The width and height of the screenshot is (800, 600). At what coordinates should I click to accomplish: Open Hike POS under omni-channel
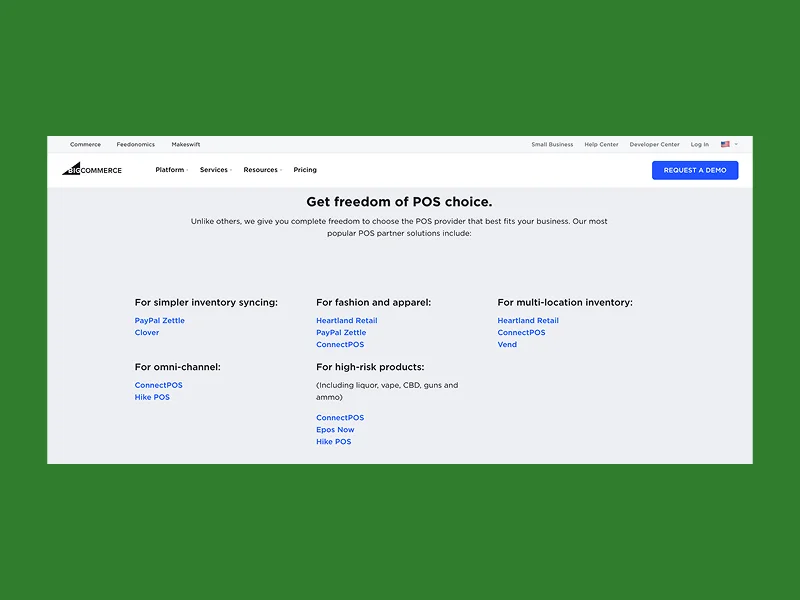click(152, 397)
